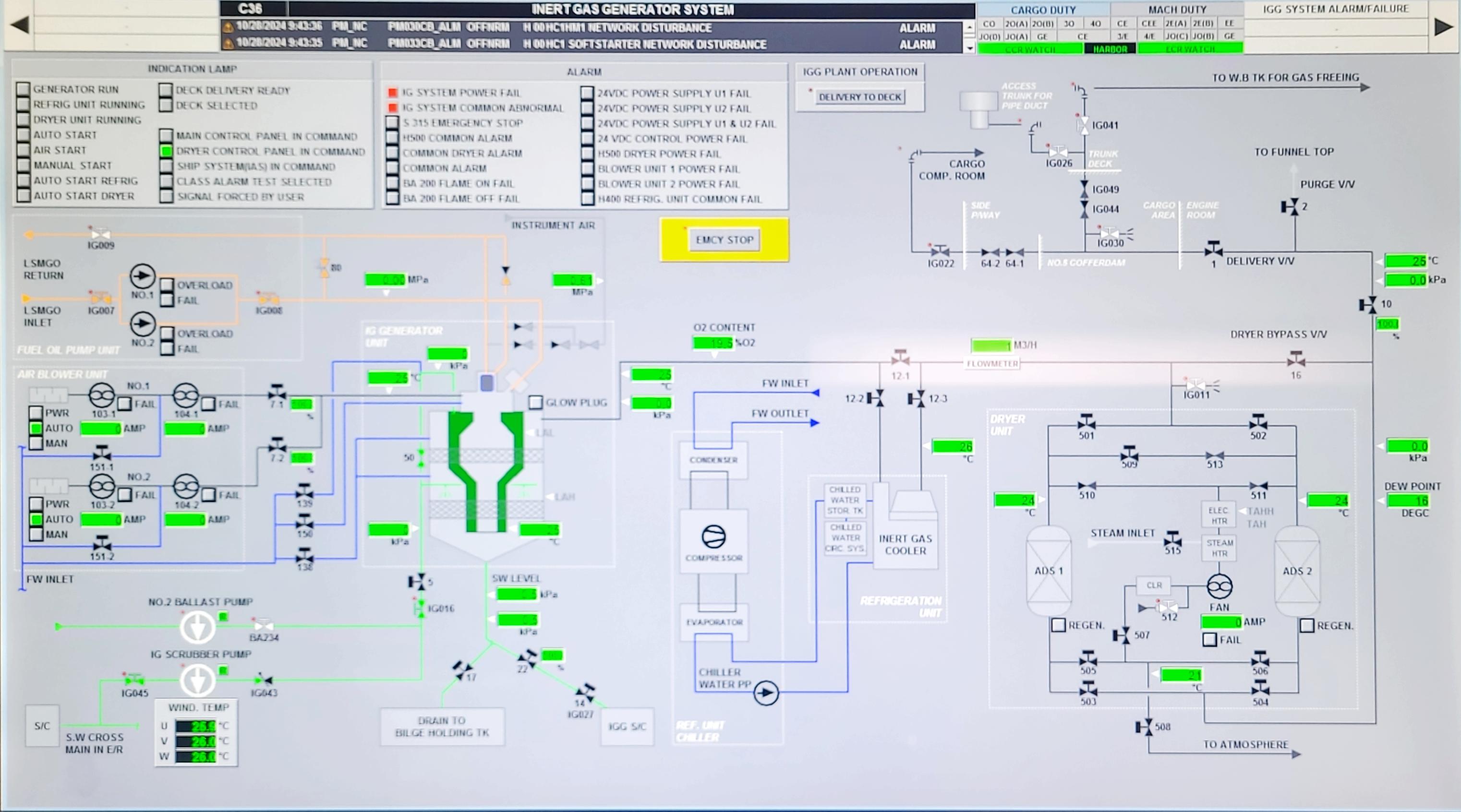Screen dimensions: 1461x812
Task: Click flowmeter M3/H value readout
Action: (991, 345)
